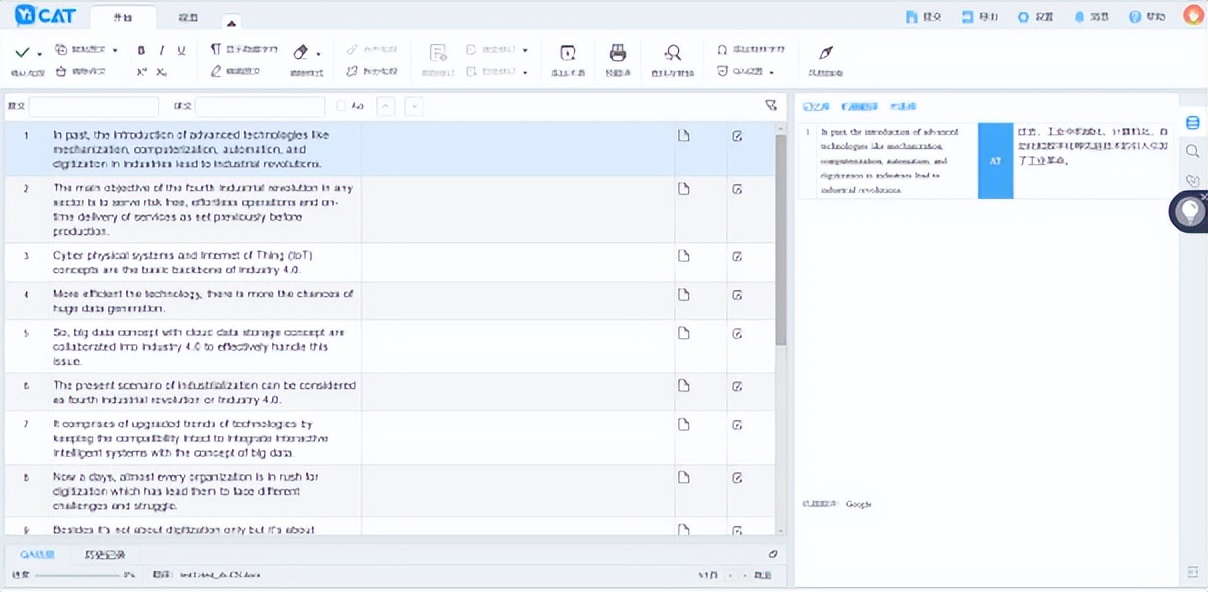Click the document icon in segment 1 row
The image size is (1208, 592).
[684, 136]
